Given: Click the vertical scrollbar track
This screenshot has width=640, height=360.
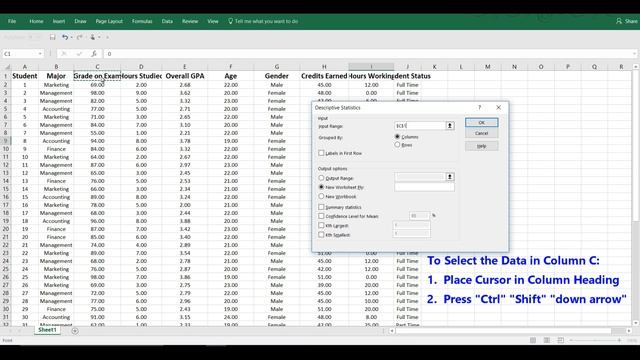Looking at the screenshot, I should (636, 194).
